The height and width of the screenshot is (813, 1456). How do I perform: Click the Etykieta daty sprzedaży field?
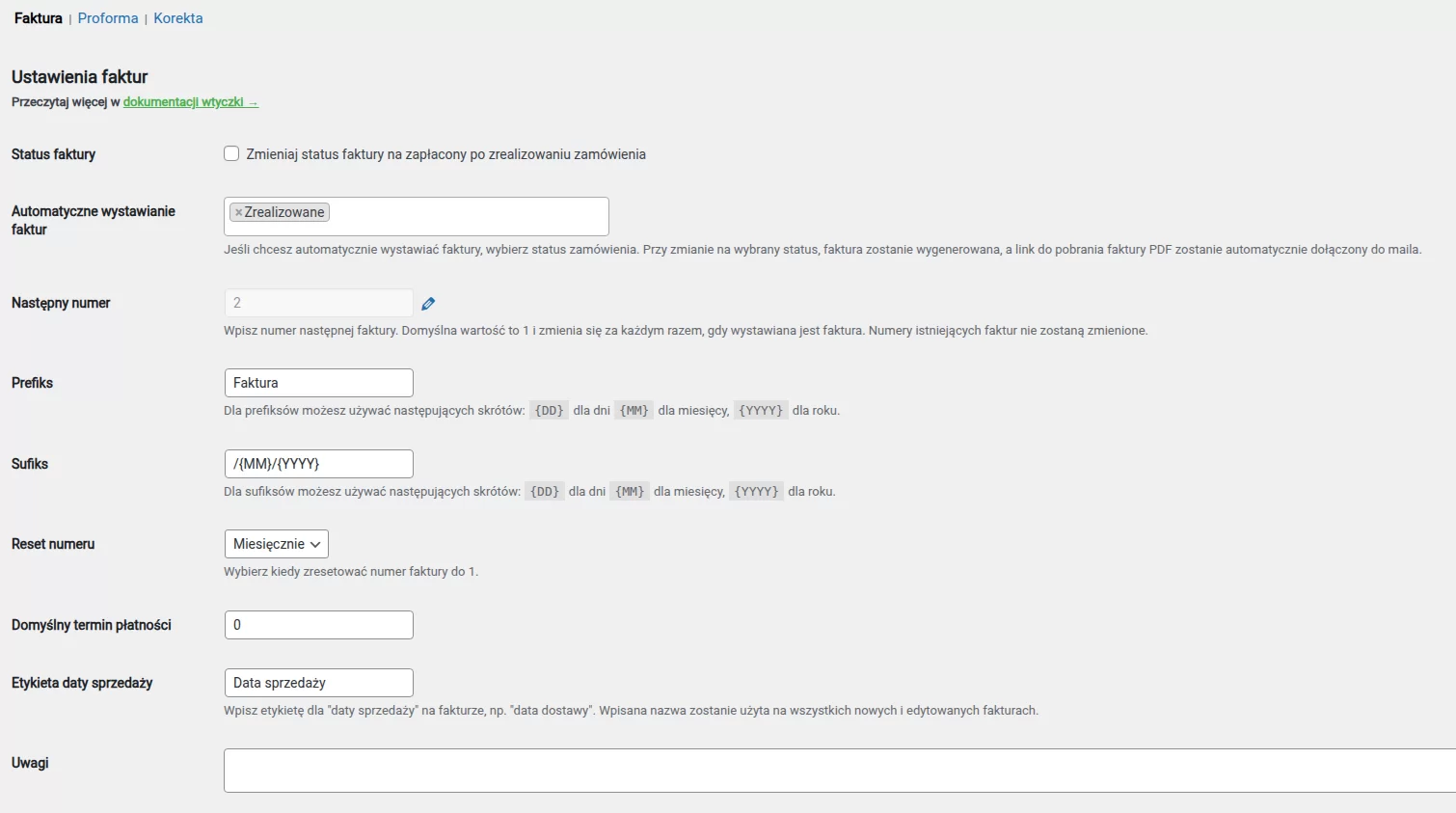(x=318, y=683)
